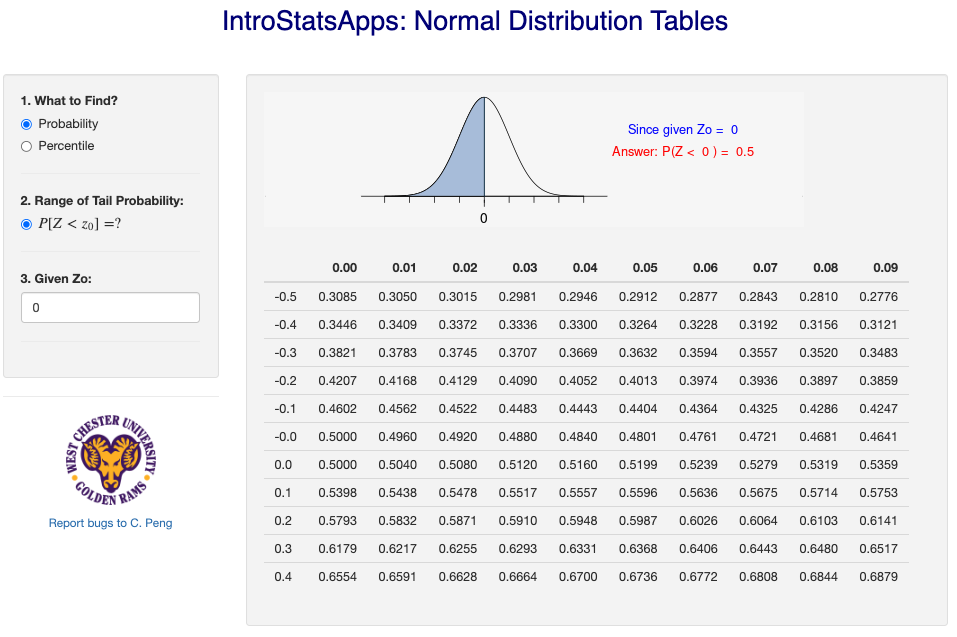
Task: Click the table cell showing 0.4013
Action: [638, 381]
